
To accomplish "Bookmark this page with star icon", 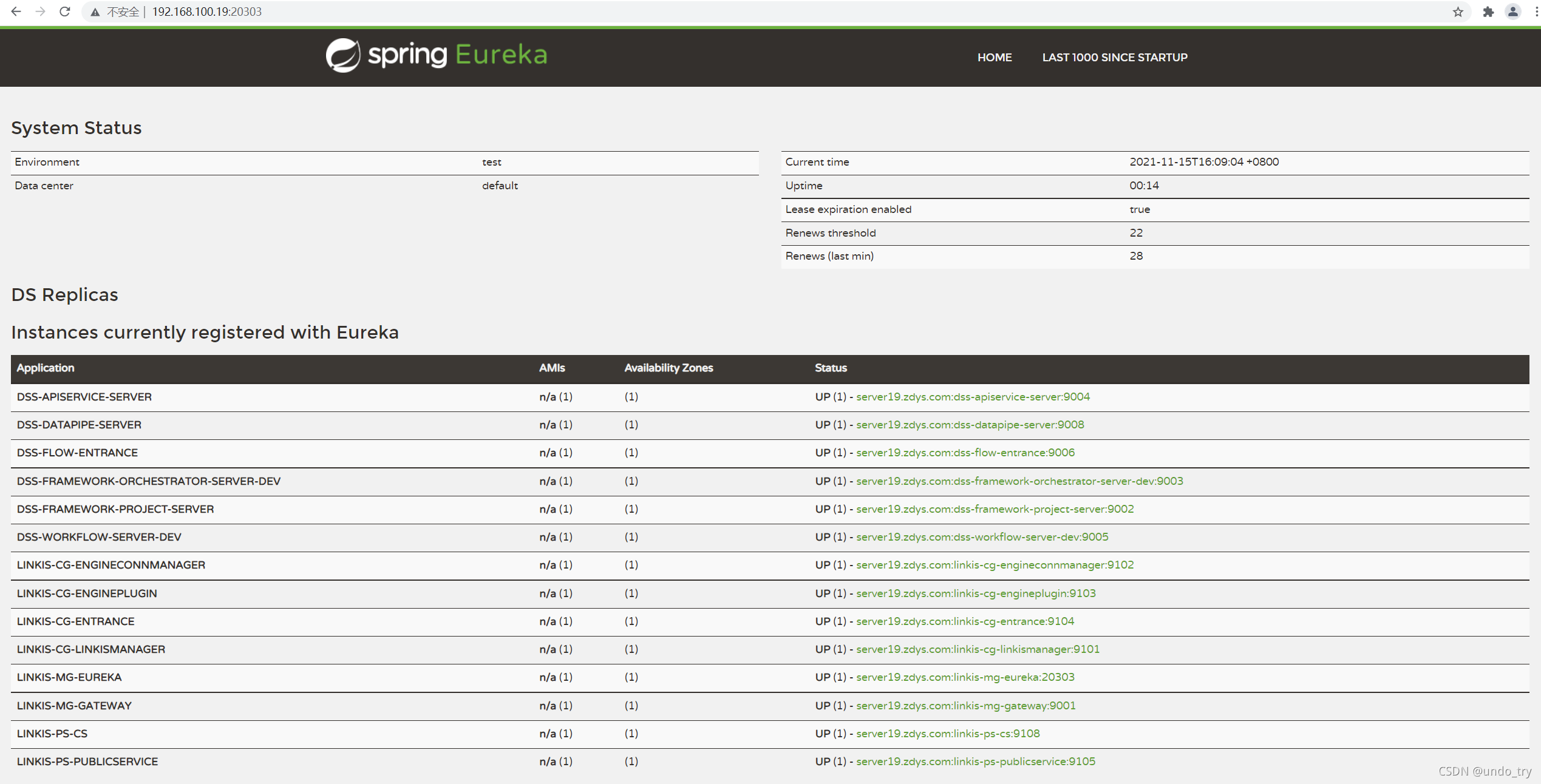I will 1458,12.
